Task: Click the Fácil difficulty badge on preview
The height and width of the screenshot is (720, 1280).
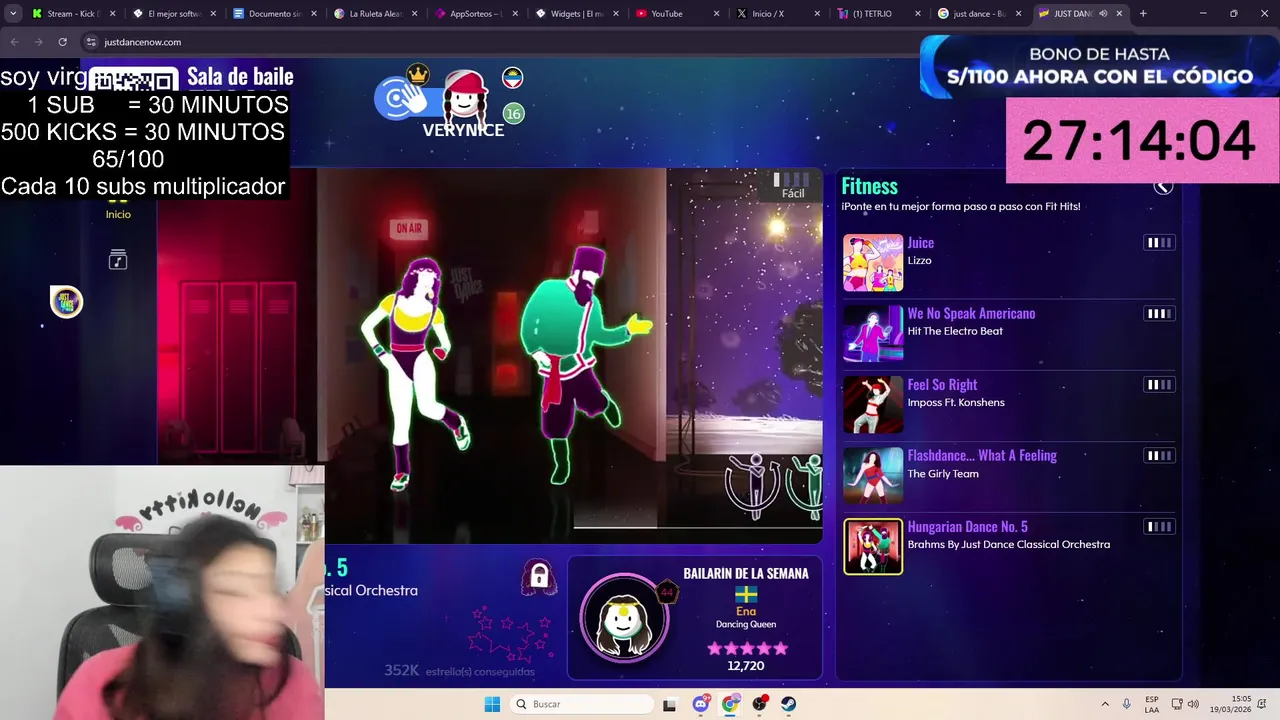Action: (792, 186)
